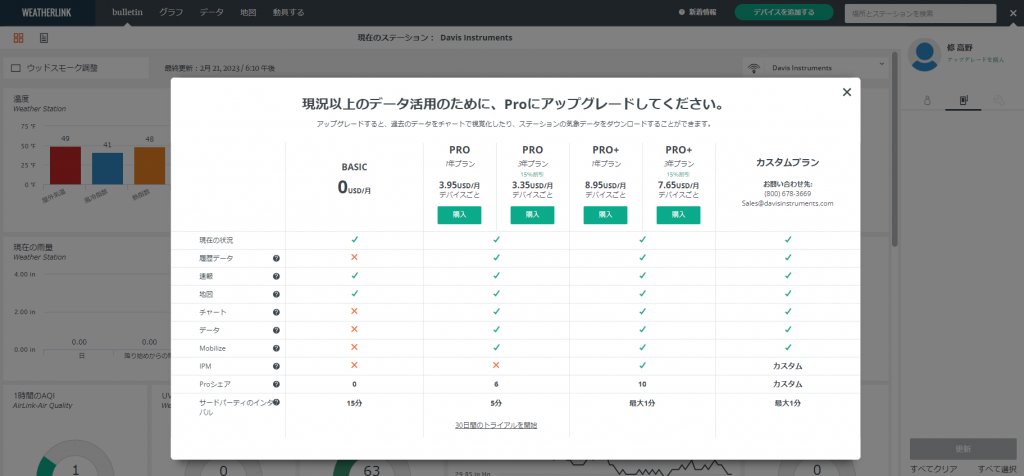Open 新着情報 what's new notice
Viewport: 1024px width, 476px height.
click(x=697, y=12)
